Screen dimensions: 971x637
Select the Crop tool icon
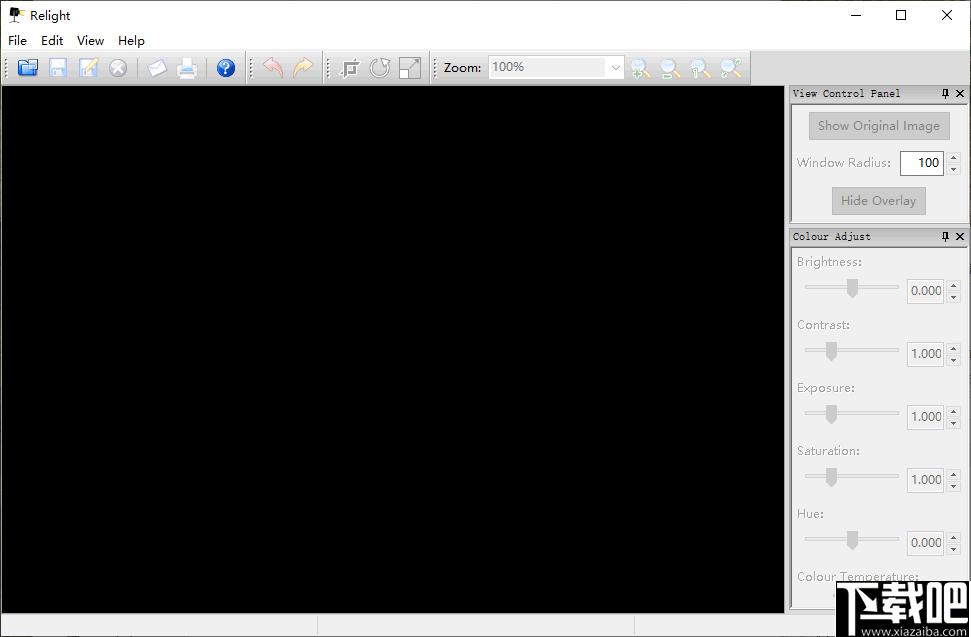(x=350, y=67)
